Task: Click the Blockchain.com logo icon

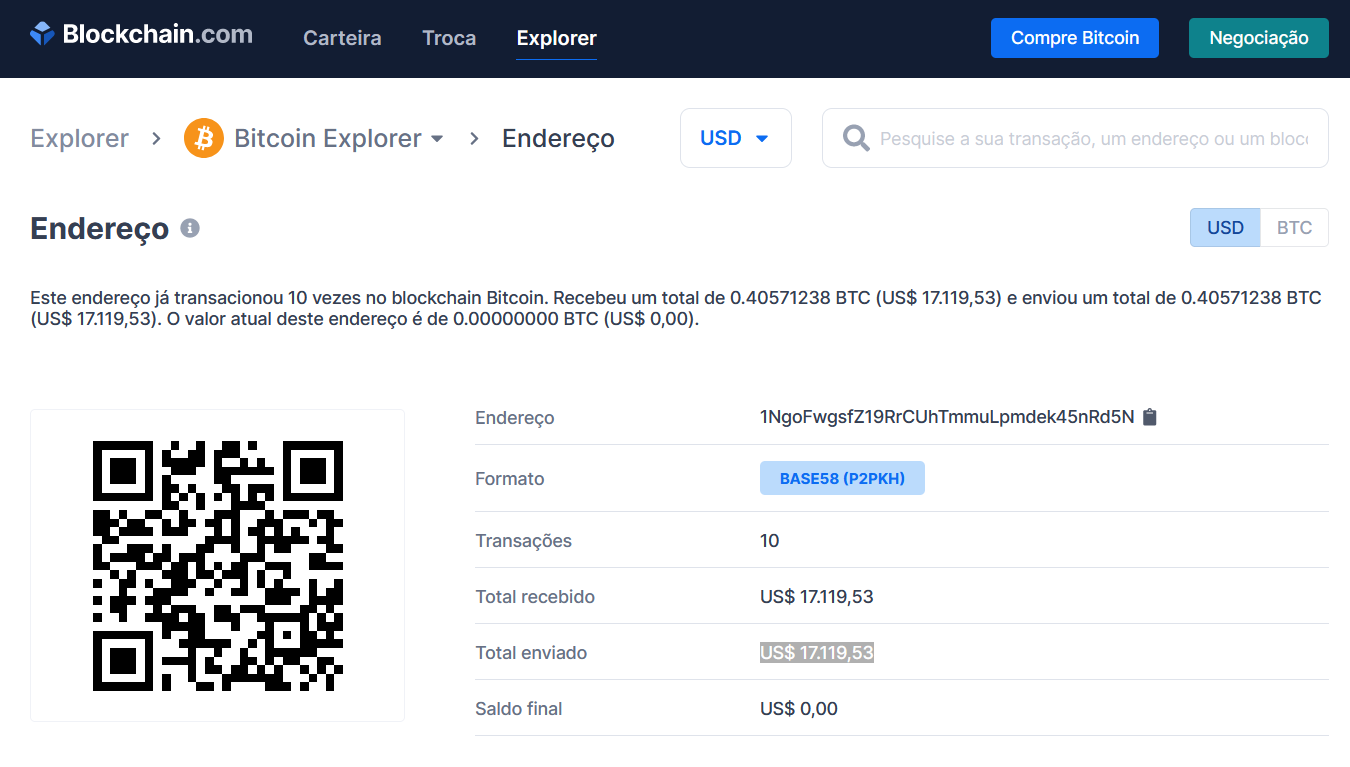Action: click(39, 32)
